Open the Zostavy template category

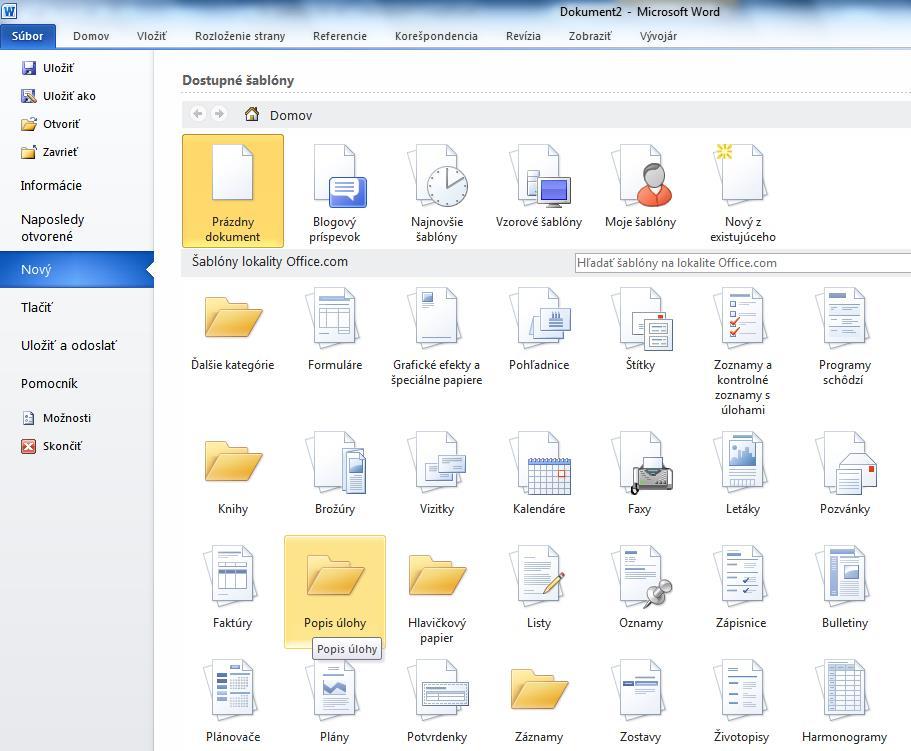640,702
